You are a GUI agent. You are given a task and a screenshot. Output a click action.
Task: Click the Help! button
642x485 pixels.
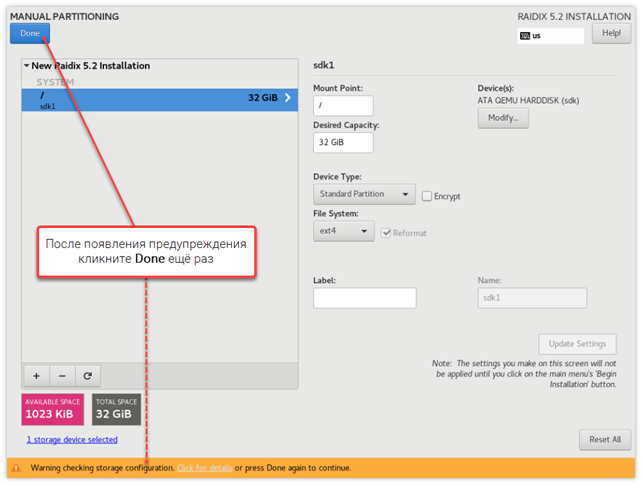coord(611,34)
